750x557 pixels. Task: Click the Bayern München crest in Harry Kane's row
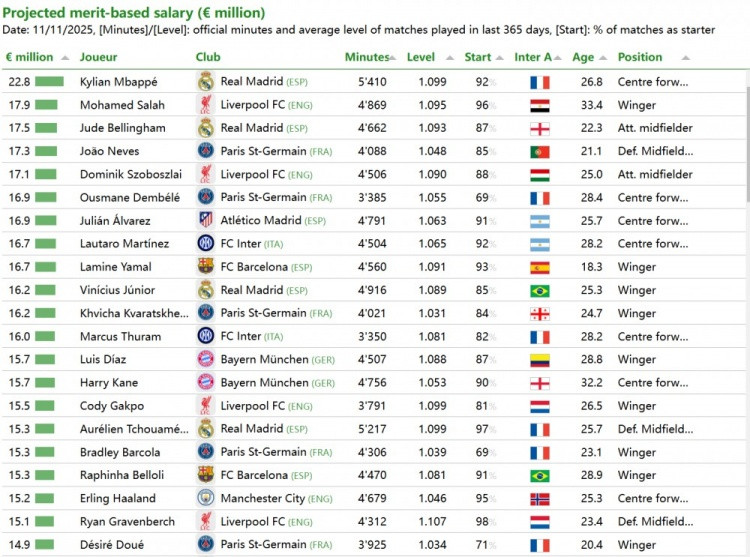206,382
